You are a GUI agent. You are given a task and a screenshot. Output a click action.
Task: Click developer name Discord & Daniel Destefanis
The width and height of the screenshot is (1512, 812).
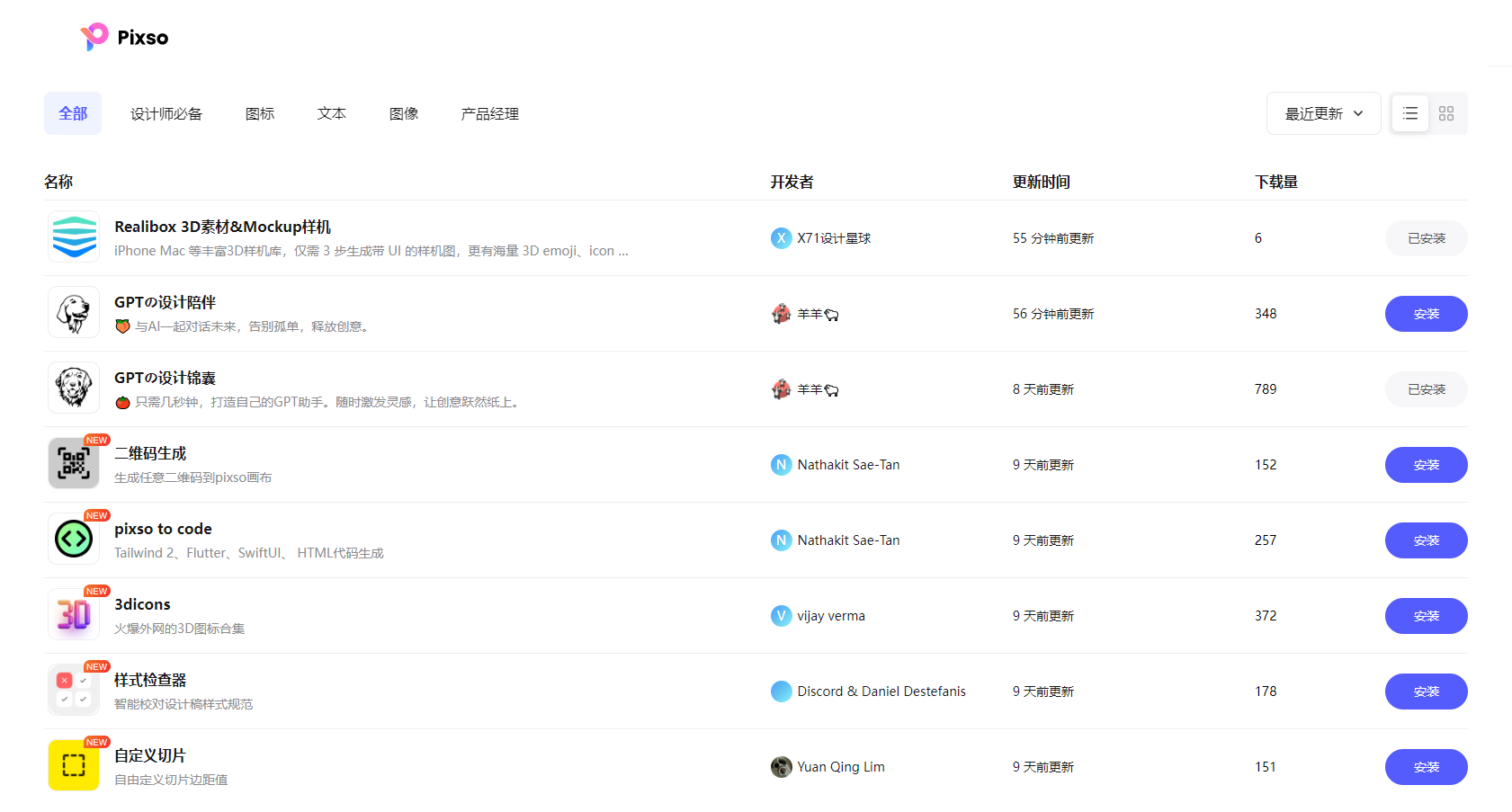click(881, 692)
